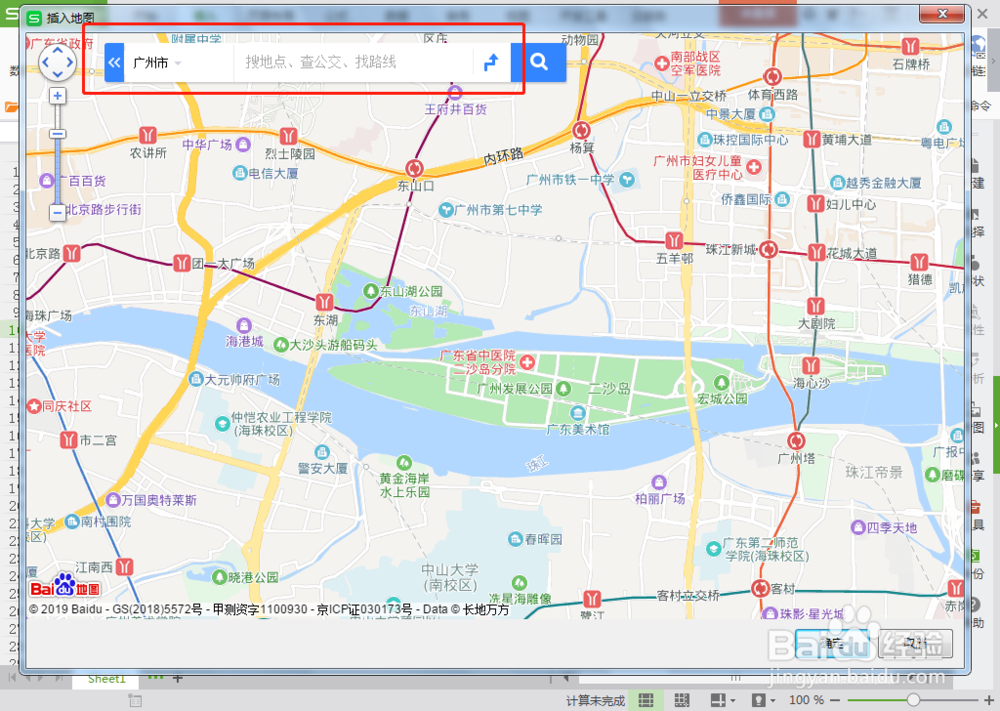Click the blue search magnifier button
The height and width of the screenshot is (711, 1000).
click(539, 62)
